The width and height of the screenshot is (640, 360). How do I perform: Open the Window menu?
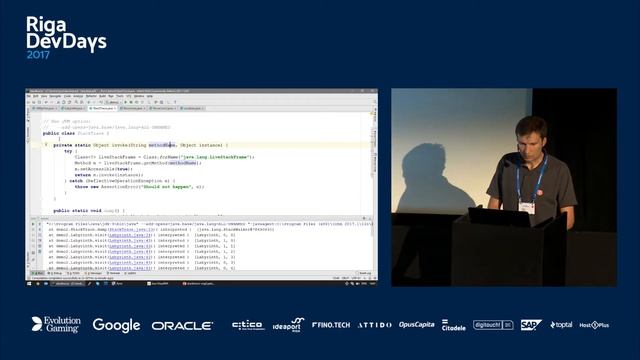pos(139,96)
